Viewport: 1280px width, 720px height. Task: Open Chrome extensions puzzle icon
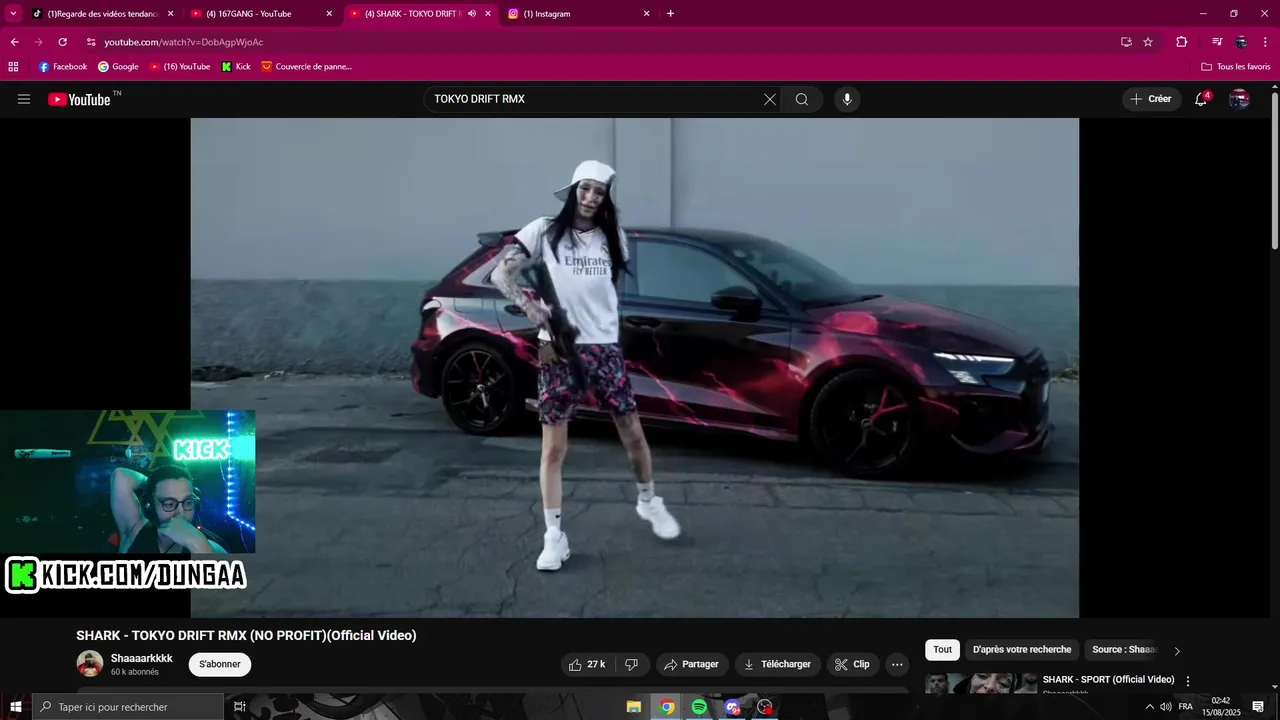tap(1181, 42)
